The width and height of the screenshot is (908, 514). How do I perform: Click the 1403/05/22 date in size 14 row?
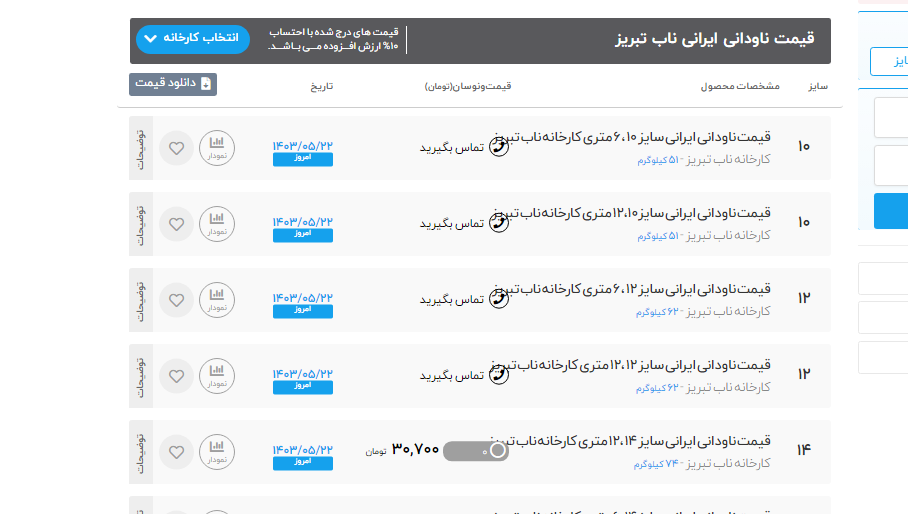pyautogui.click(x=302, y=445)
